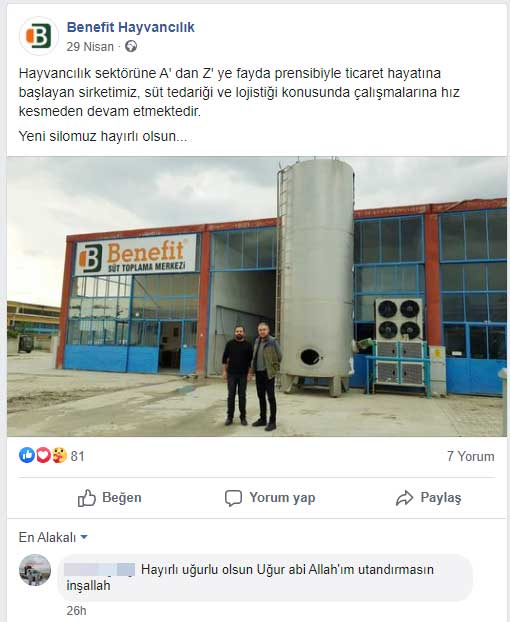Click the 26h comment timestamp
Screen dimensions: 510x622
(x=77, y=610)
